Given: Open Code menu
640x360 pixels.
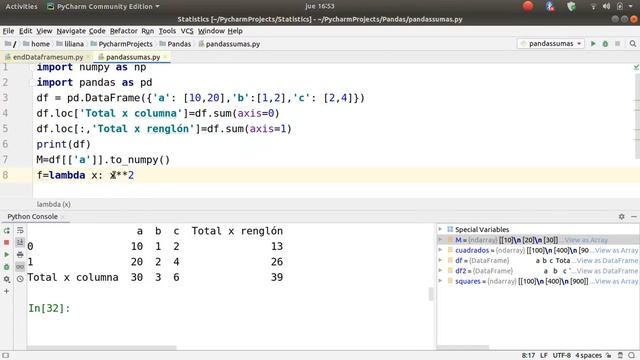Looking at the screenshot, I should click(97, 31).
